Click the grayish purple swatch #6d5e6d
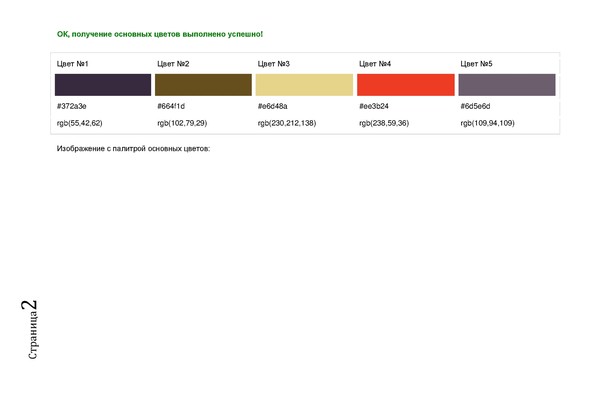This screenshot has width=600, height=399. (507, 85)
